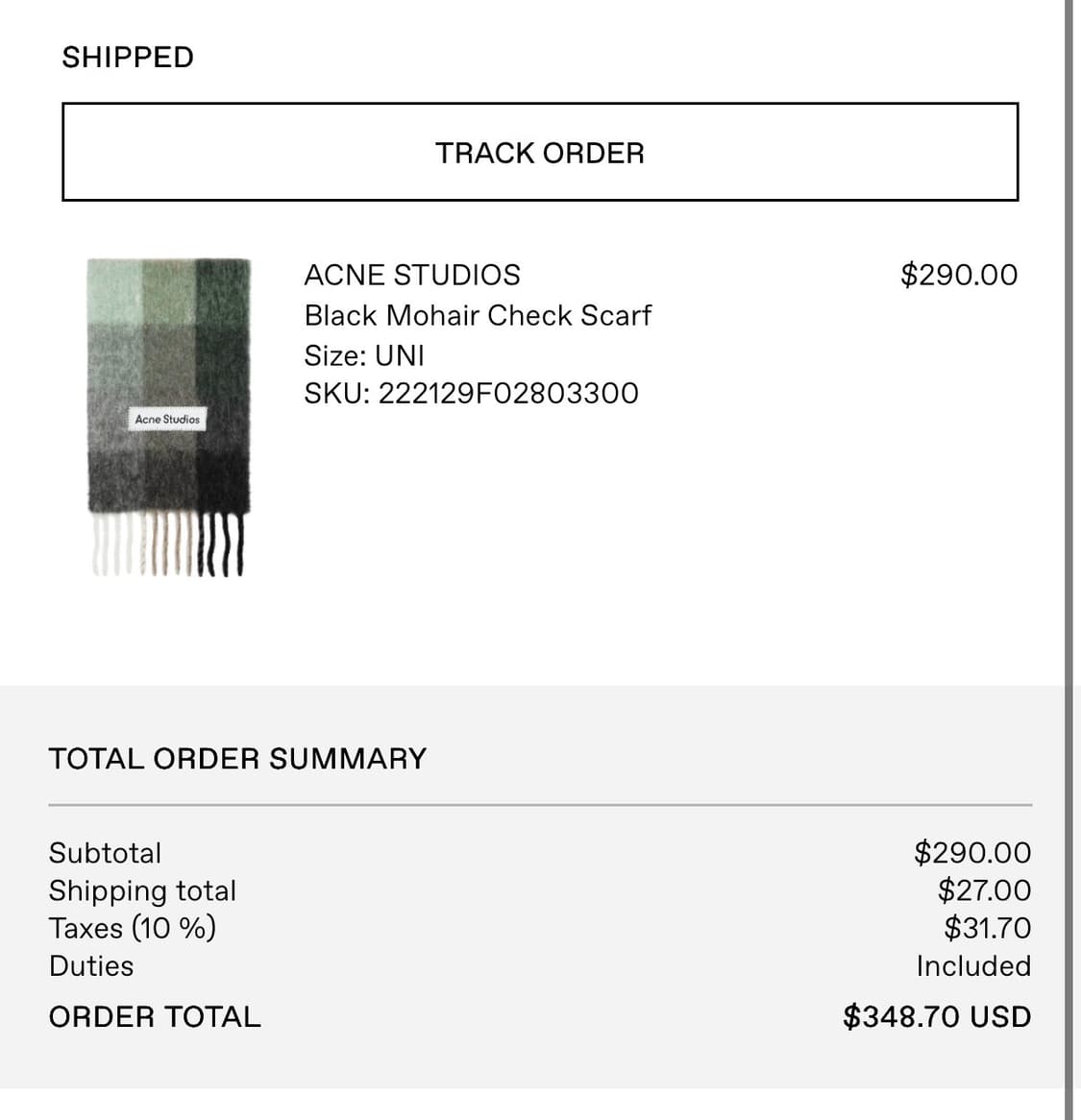Click the TOTAL ORDER SUMMARY heading
The image size is (1081, 1120).
tap(237, 759)
